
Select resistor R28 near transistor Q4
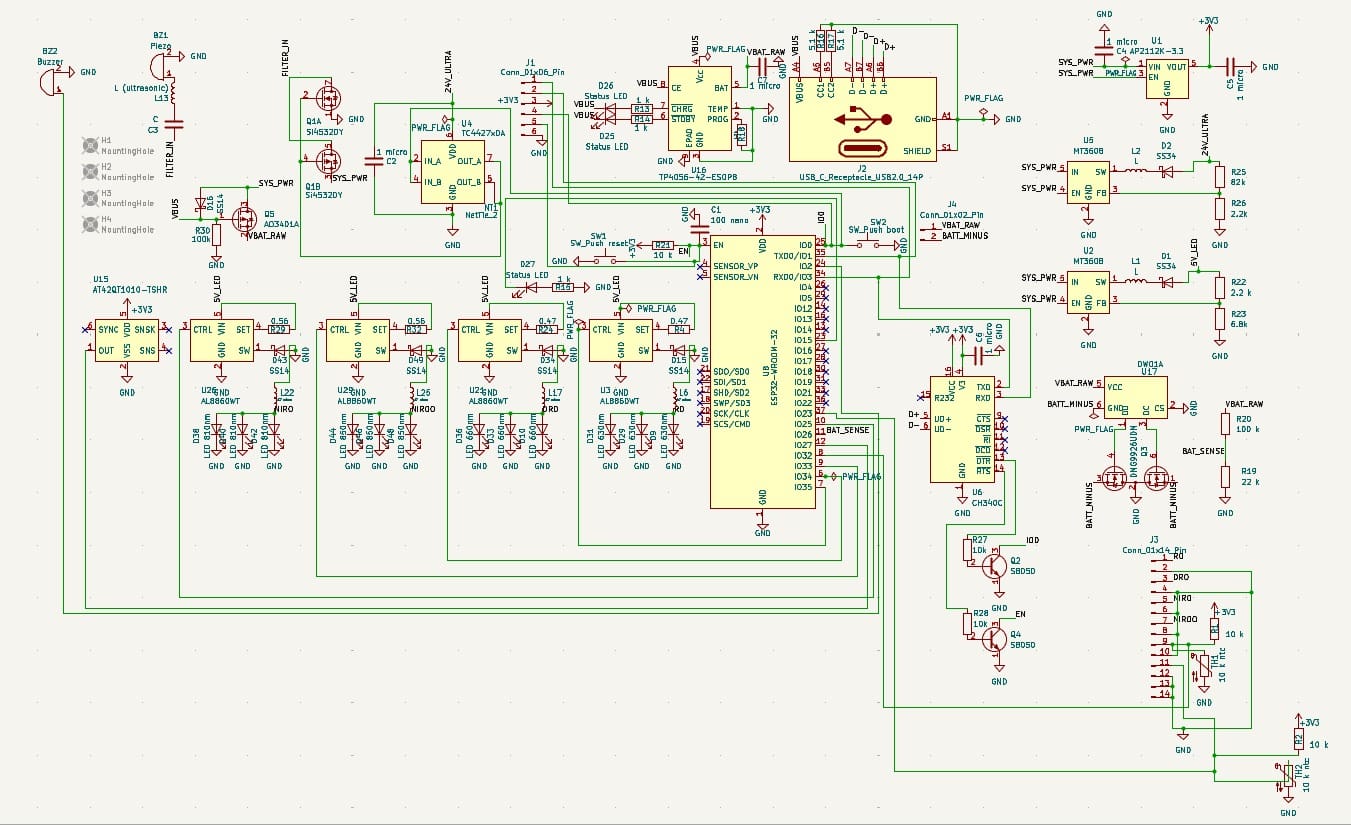click(966, 623)
